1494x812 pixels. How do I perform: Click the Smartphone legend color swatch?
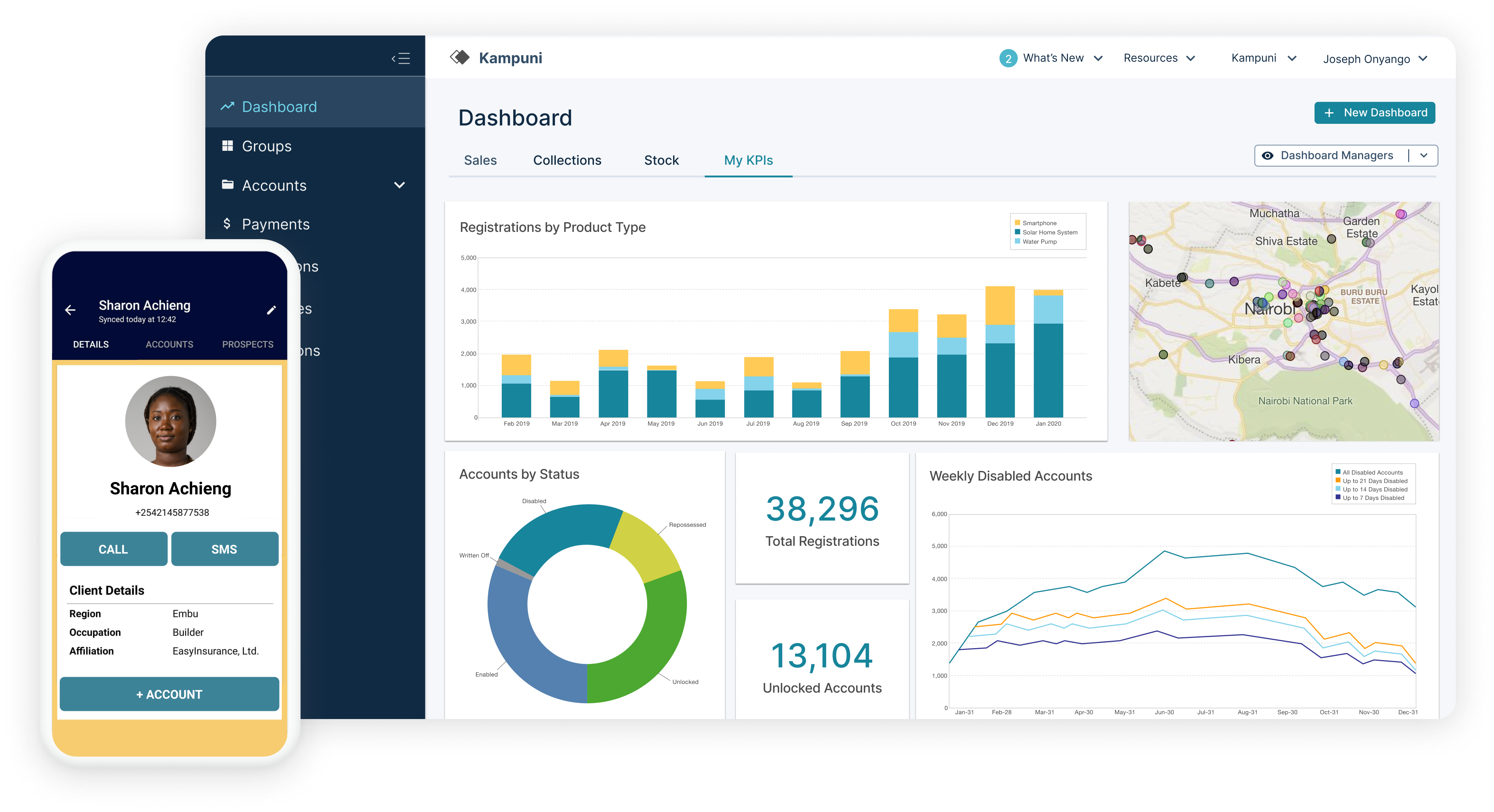click(x=1017, y=223)
